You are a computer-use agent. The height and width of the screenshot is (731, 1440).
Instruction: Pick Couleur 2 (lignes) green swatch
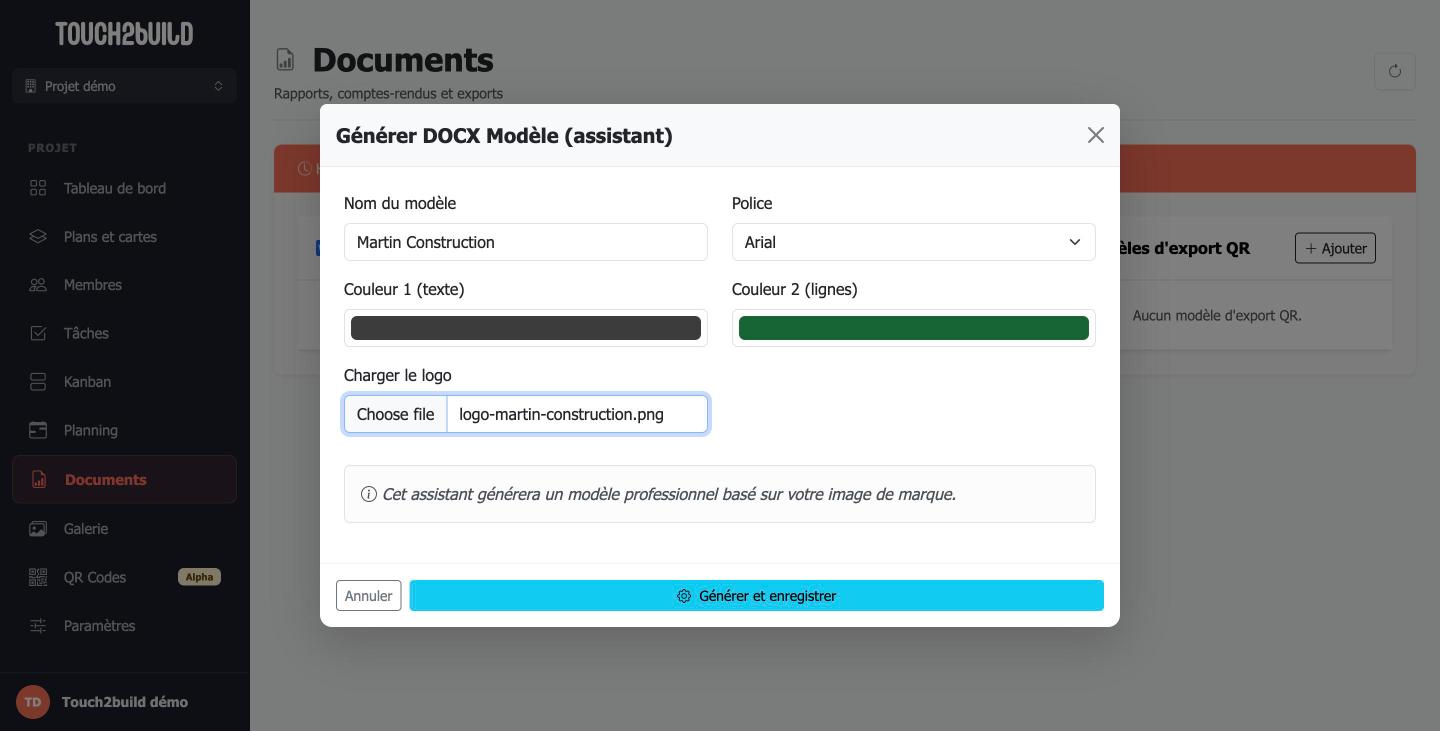click(x=914, y=328)
